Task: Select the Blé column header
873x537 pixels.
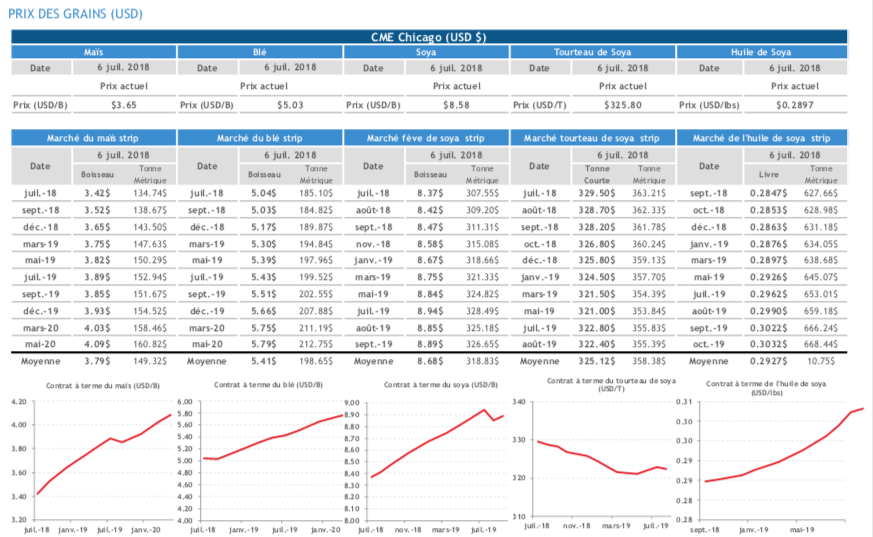Action: (259, 51)
